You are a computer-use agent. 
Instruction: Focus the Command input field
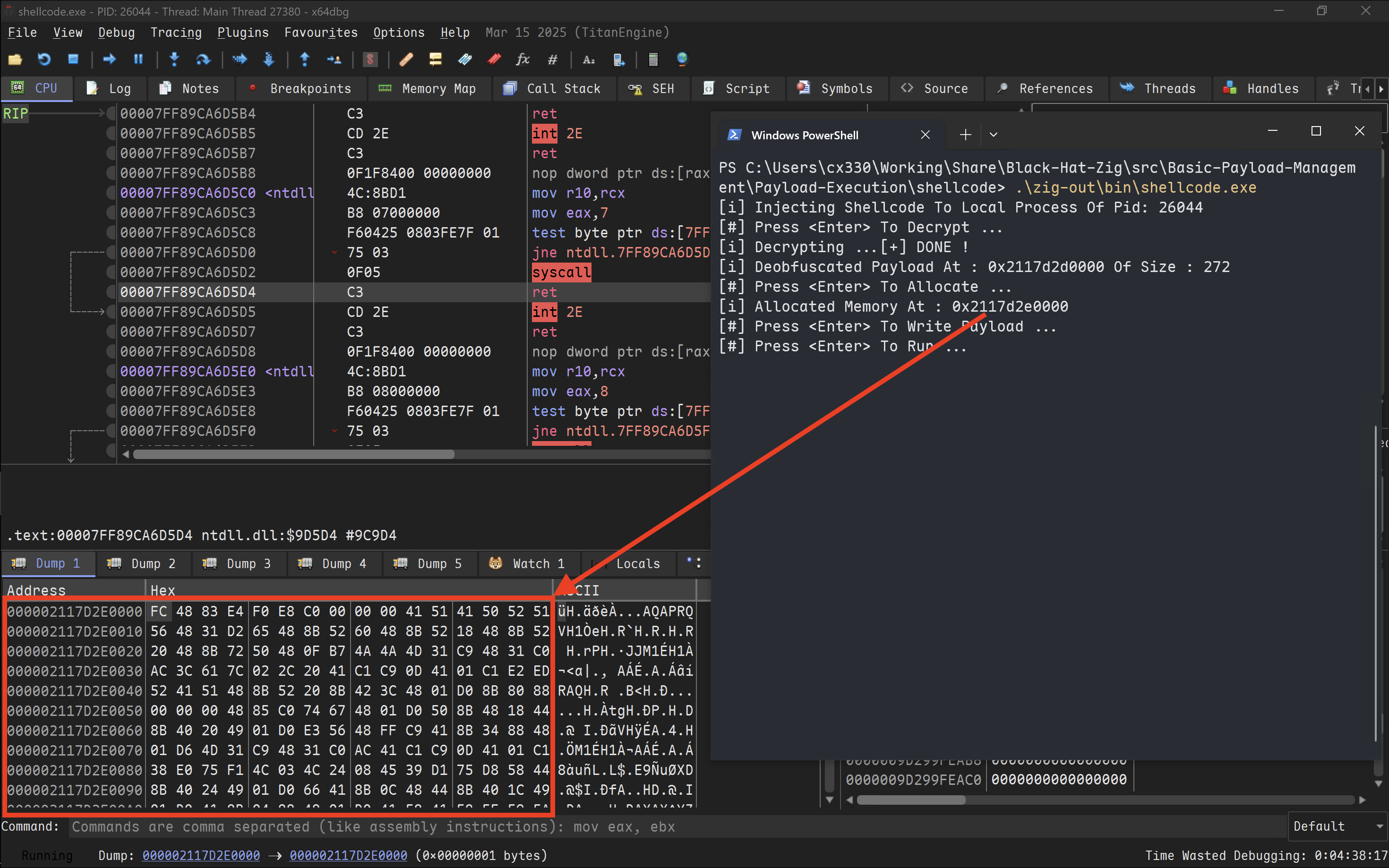coord(677,826)
